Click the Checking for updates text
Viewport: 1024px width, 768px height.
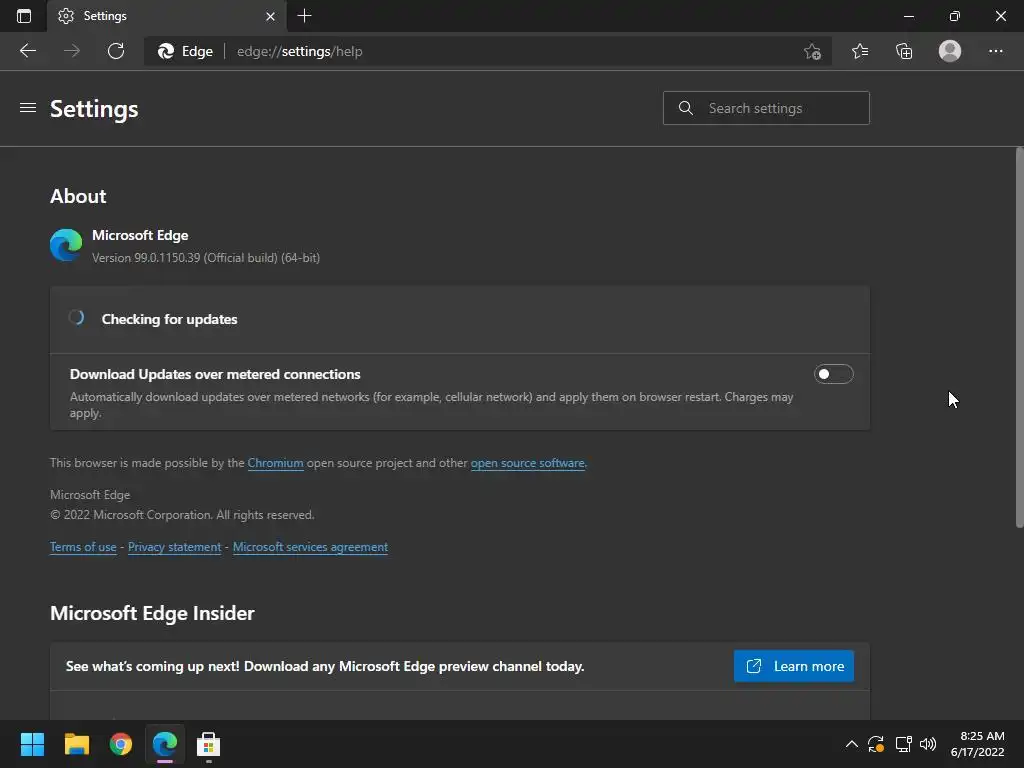(x=169, y=319)
